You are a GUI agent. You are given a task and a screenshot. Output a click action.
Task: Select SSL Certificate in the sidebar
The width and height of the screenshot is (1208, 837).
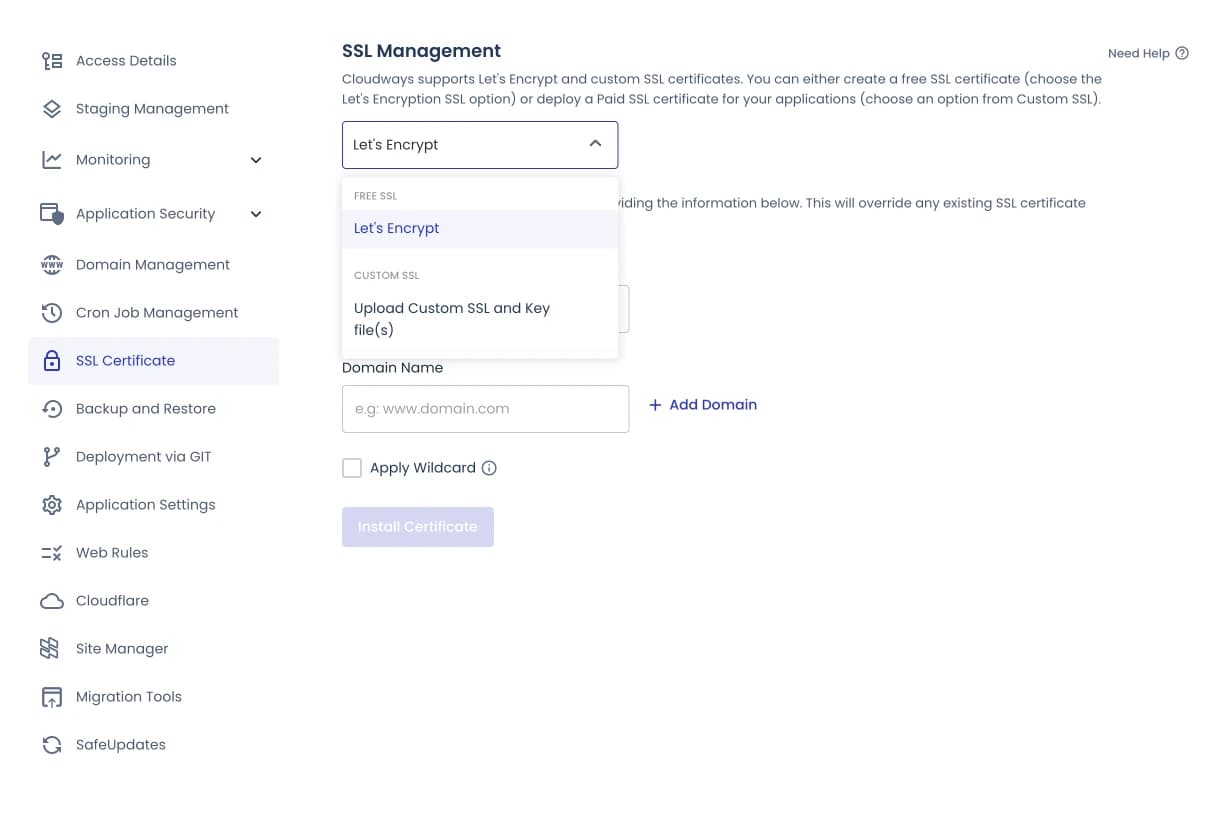(x=153, y=361)
